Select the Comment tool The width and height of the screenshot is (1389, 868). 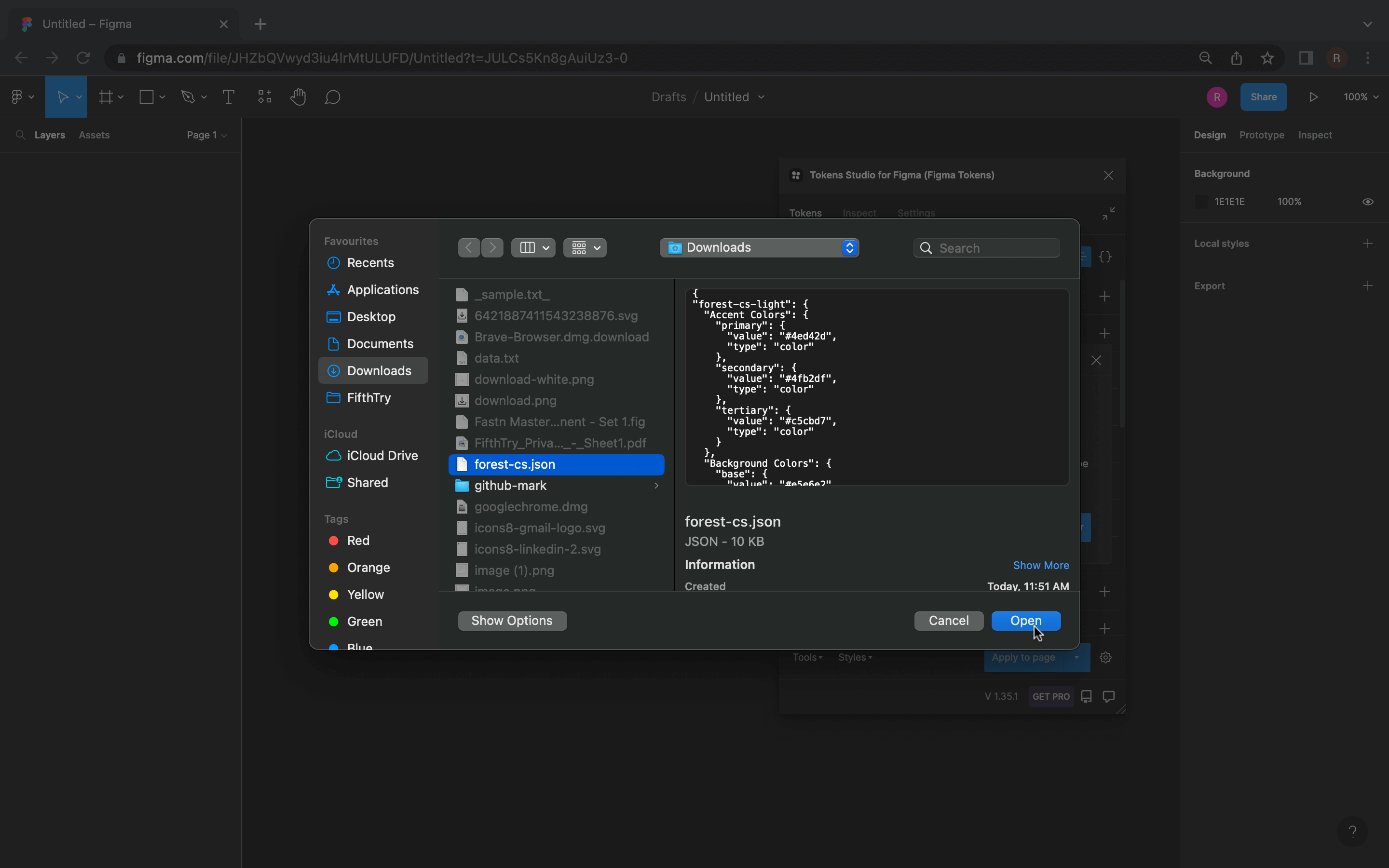(333, 97)
